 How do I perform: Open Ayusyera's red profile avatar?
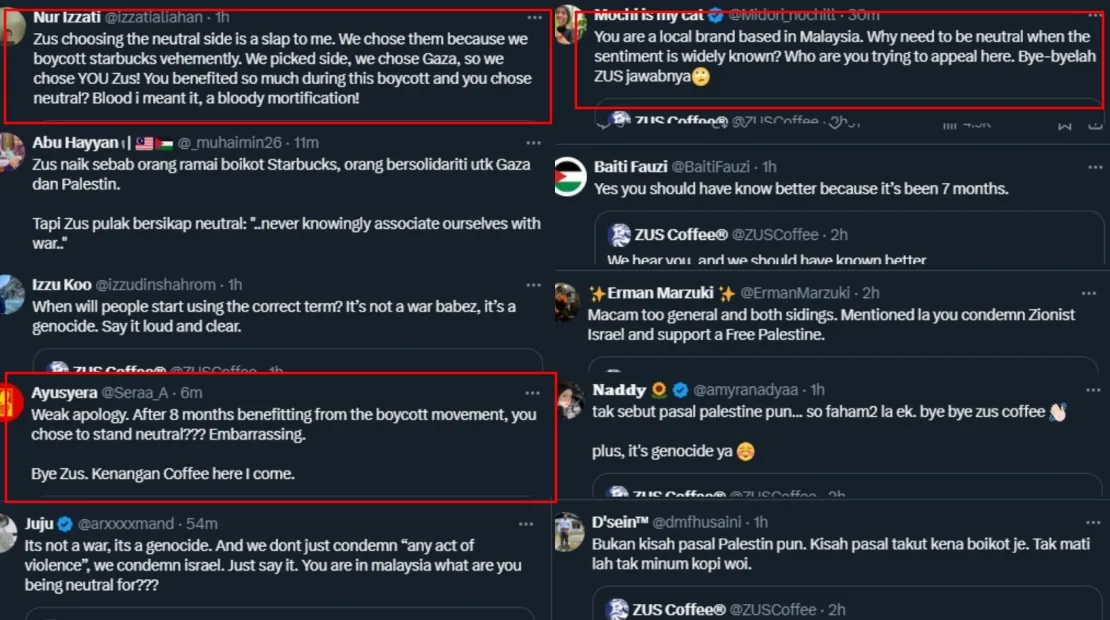point(10,402)
